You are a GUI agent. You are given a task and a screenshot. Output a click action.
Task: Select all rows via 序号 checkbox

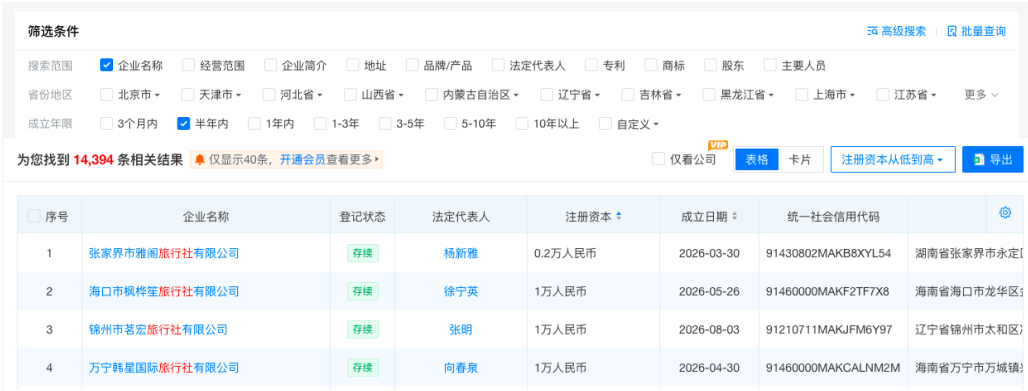[34, 216]
